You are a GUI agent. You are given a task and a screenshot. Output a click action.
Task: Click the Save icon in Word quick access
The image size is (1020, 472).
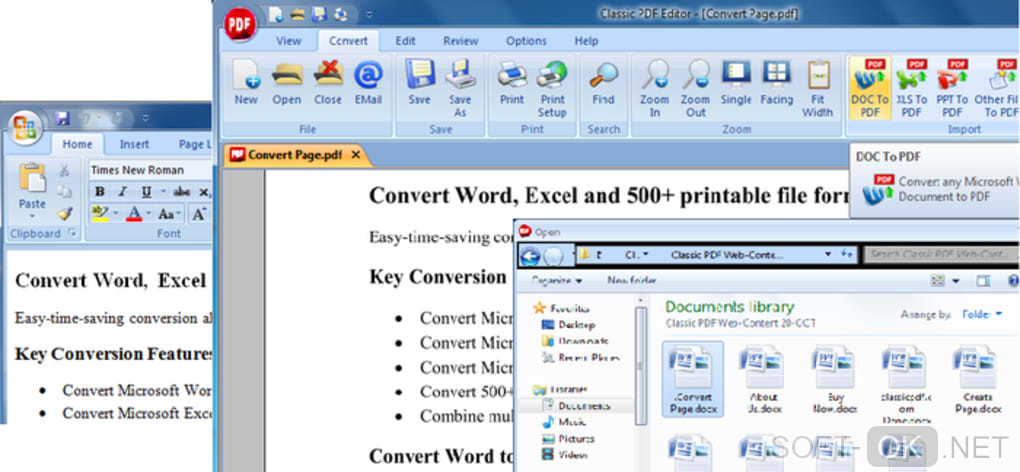coord(62,118)
